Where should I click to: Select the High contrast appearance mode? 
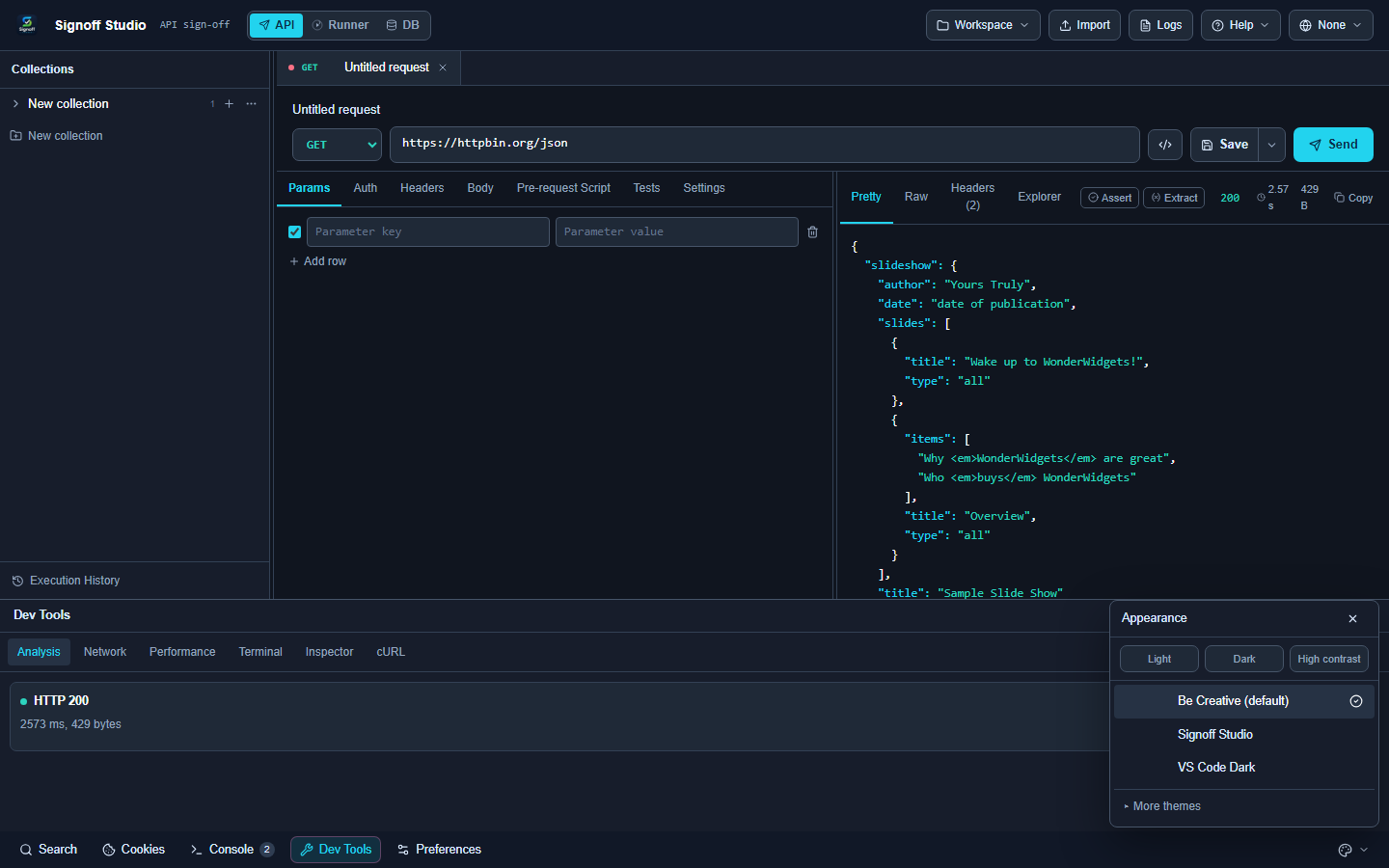point(1329,659)
